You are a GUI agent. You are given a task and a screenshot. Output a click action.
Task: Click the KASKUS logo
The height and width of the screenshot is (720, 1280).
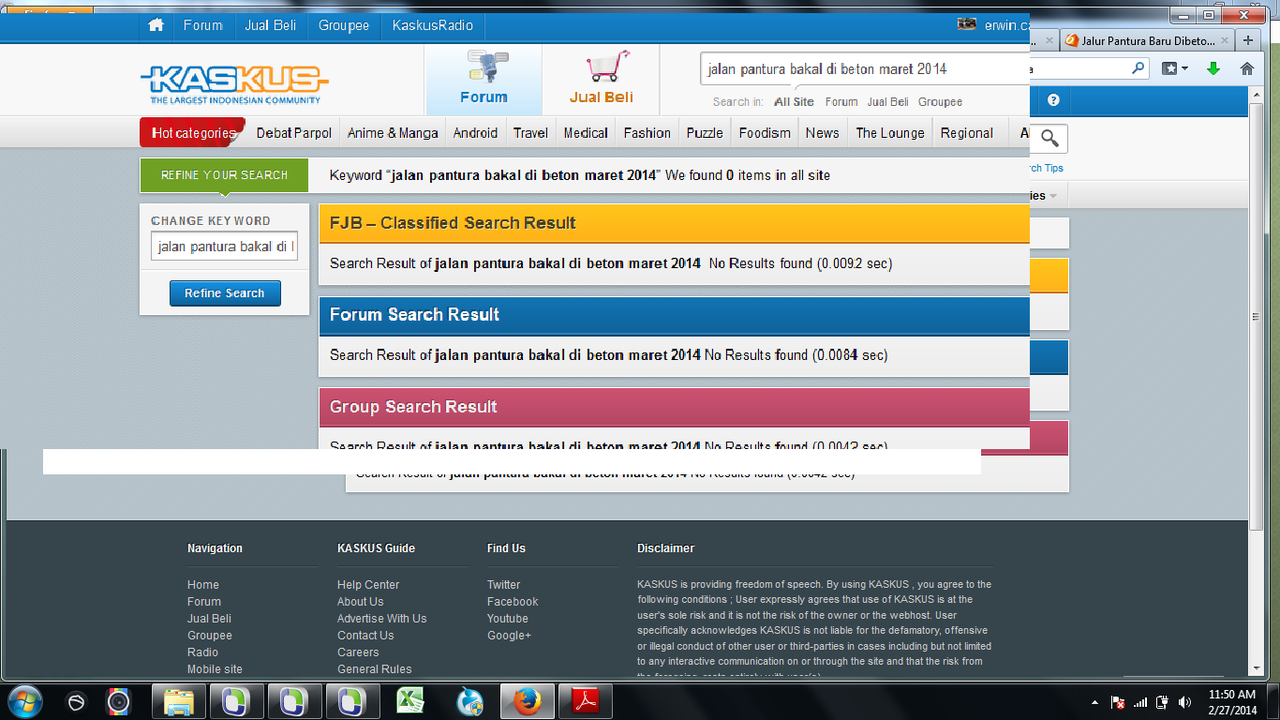tap(235, 84)
